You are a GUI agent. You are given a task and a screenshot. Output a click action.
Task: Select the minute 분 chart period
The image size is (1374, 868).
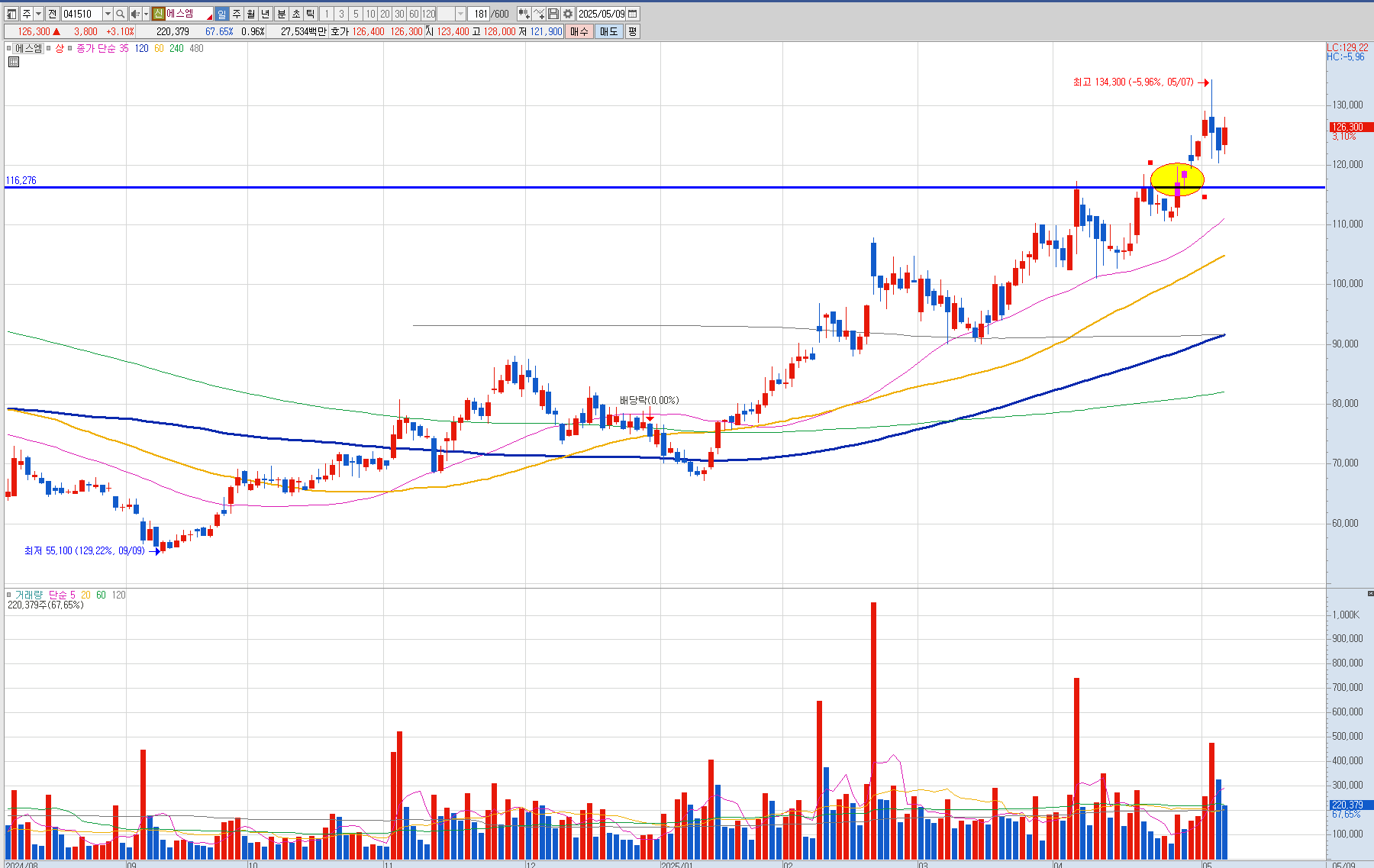281,14
